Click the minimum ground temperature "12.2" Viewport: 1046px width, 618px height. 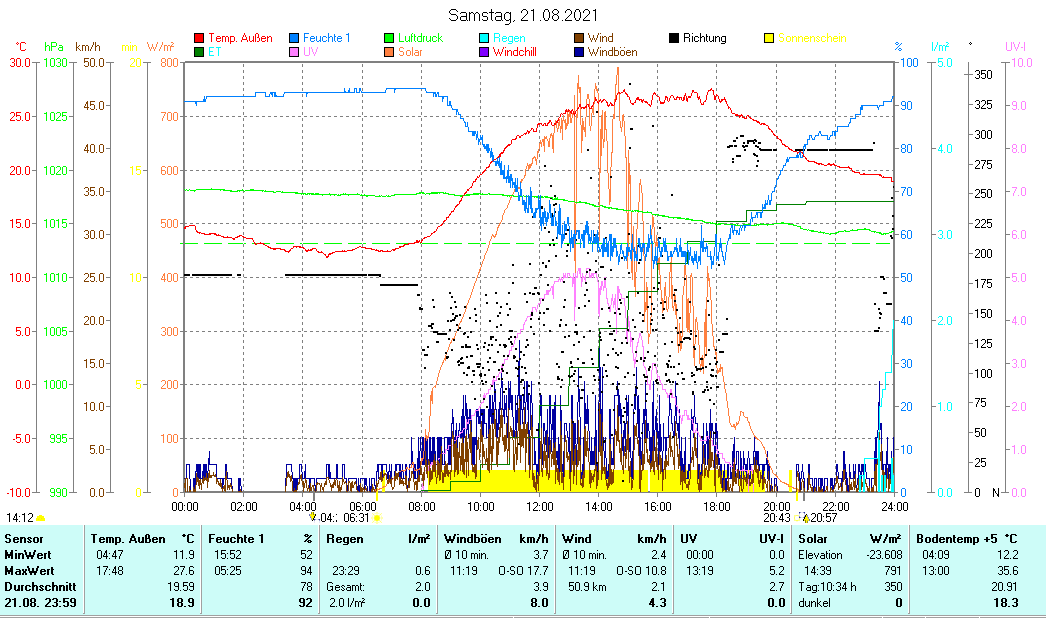pyautogui.click(x=1007, y=555)
